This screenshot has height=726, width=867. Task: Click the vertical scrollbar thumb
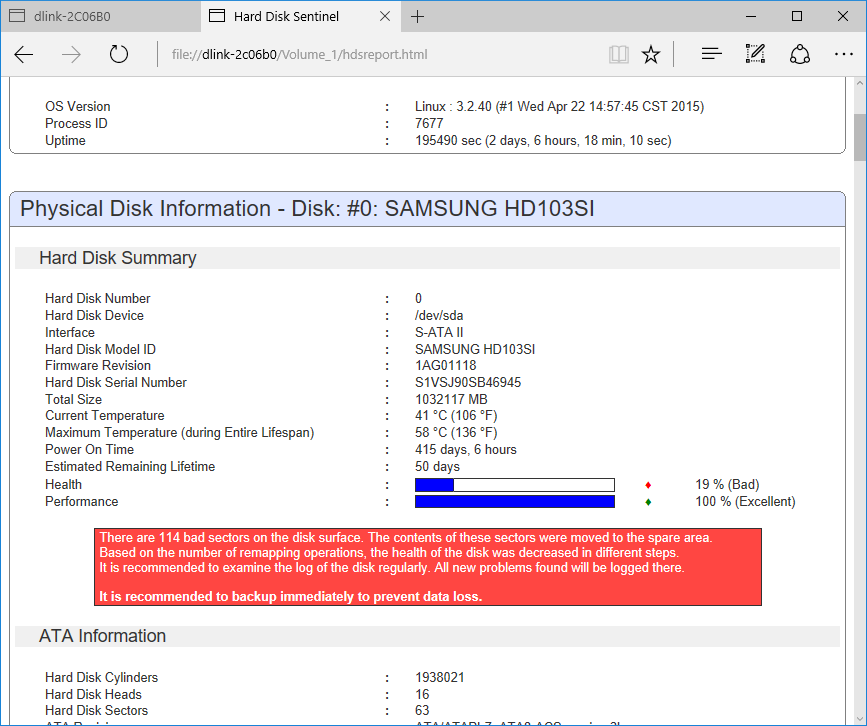pyautogui.click(x=860, y=137)
